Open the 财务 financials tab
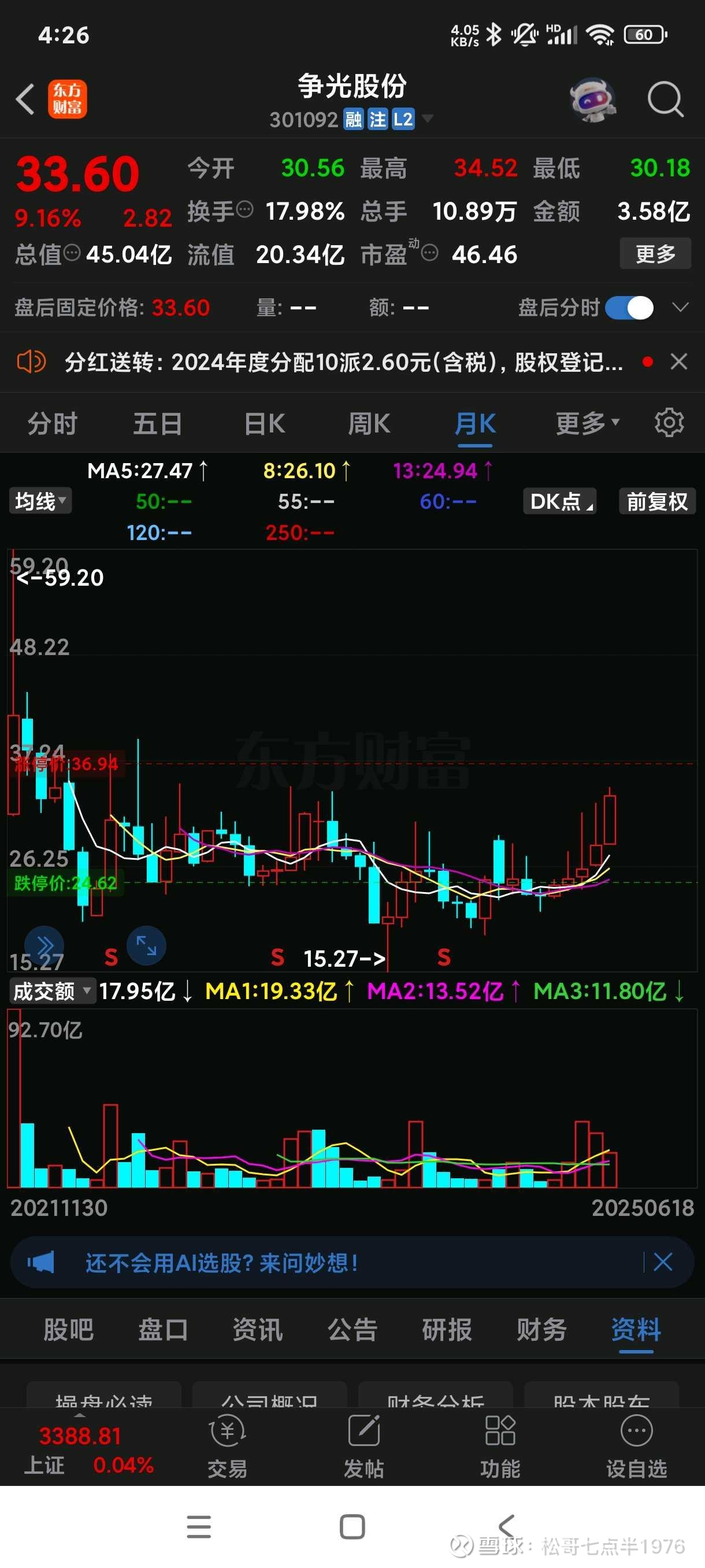705x1568 pixels. coord(541,1329)
